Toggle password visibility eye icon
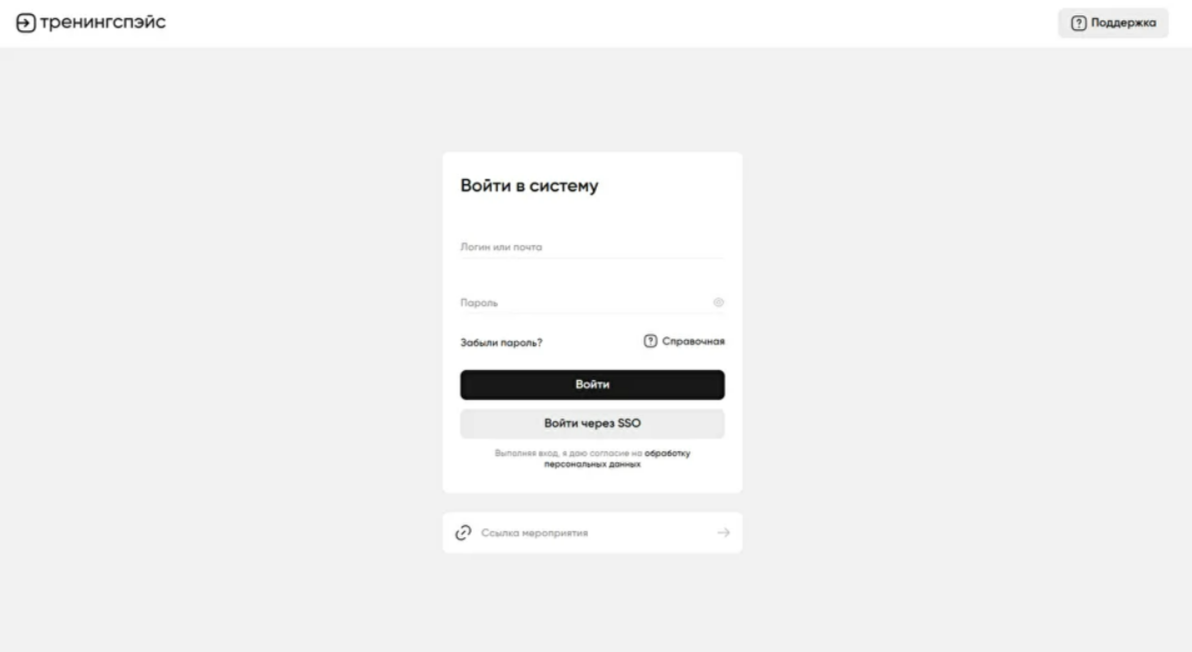Viewport: 1192px width, 652px height. pyautogui.click(x=719, y=302)
